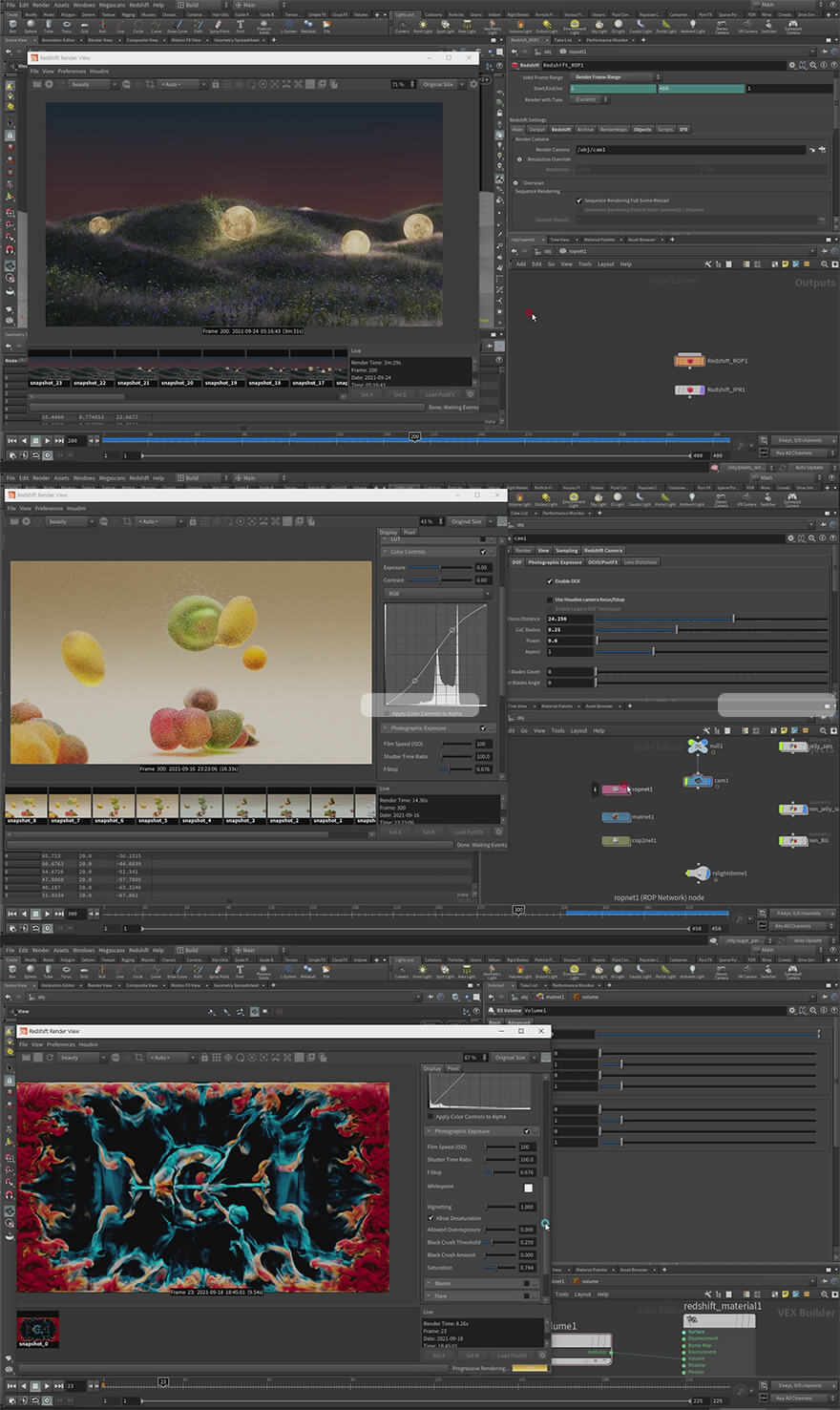Select the null1 node in the network

(x=698, y=746)
